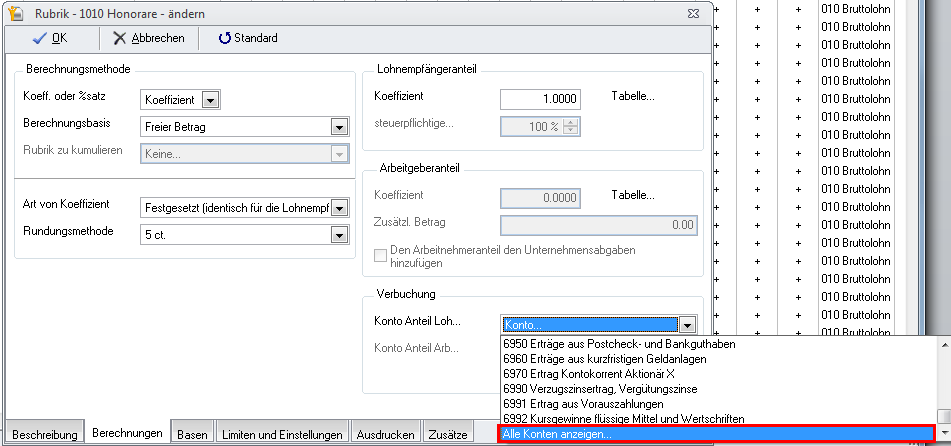Open the Art von Koeffizient dropdown
The height and width of the screenshot is (446, 951).
click(338, 208)
